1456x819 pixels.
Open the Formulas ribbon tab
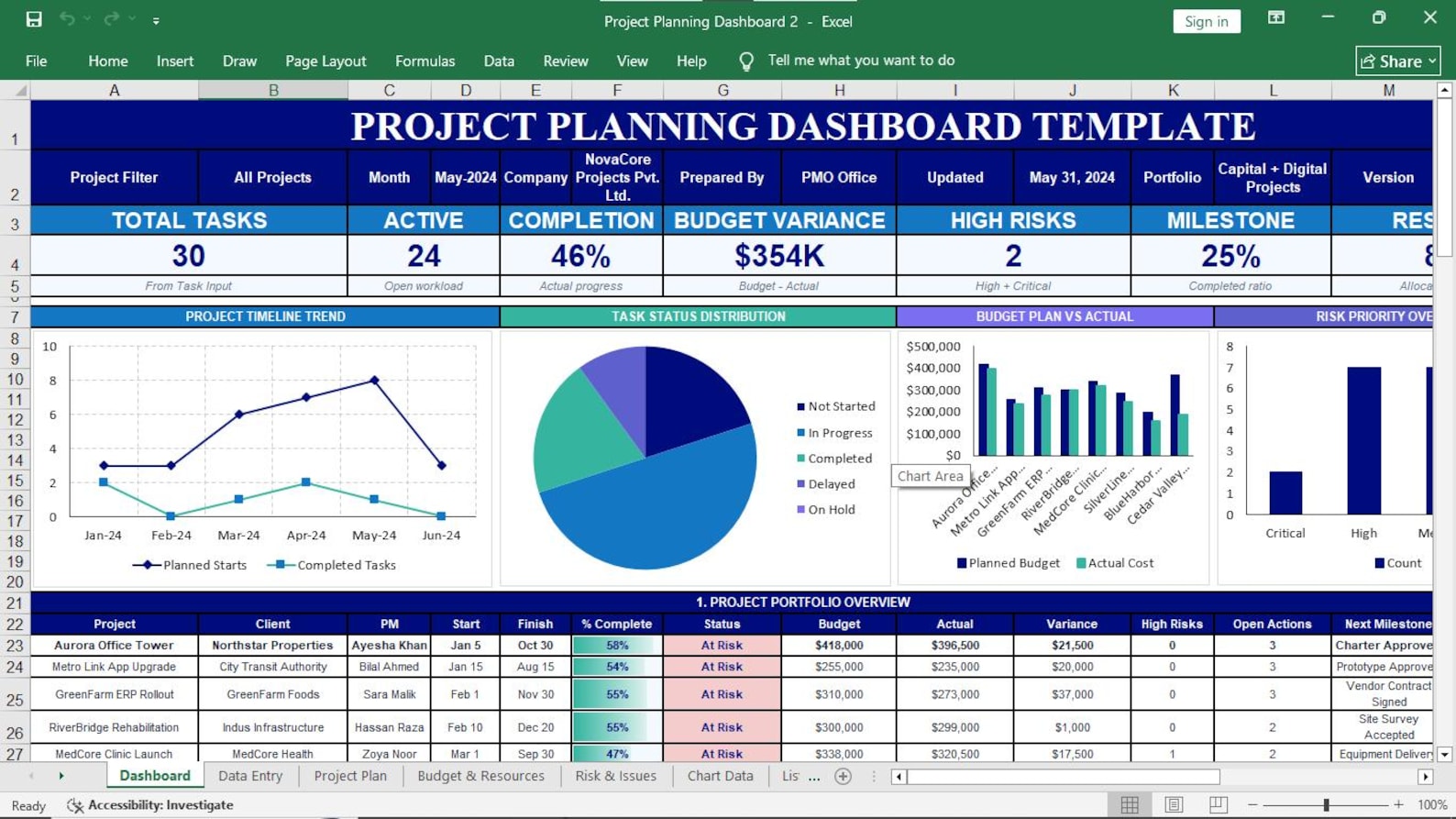tap(425, 61)
